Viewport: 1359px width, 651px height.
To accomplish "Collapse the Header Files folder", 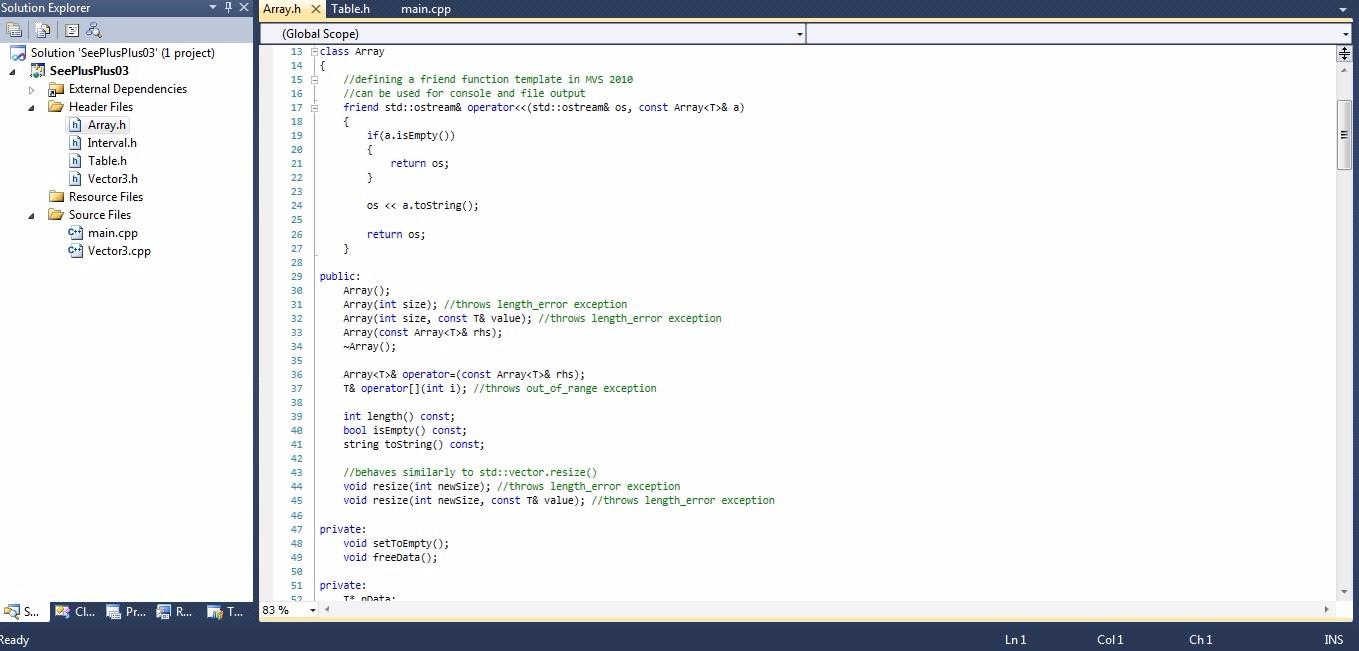I will coord(31,108).
